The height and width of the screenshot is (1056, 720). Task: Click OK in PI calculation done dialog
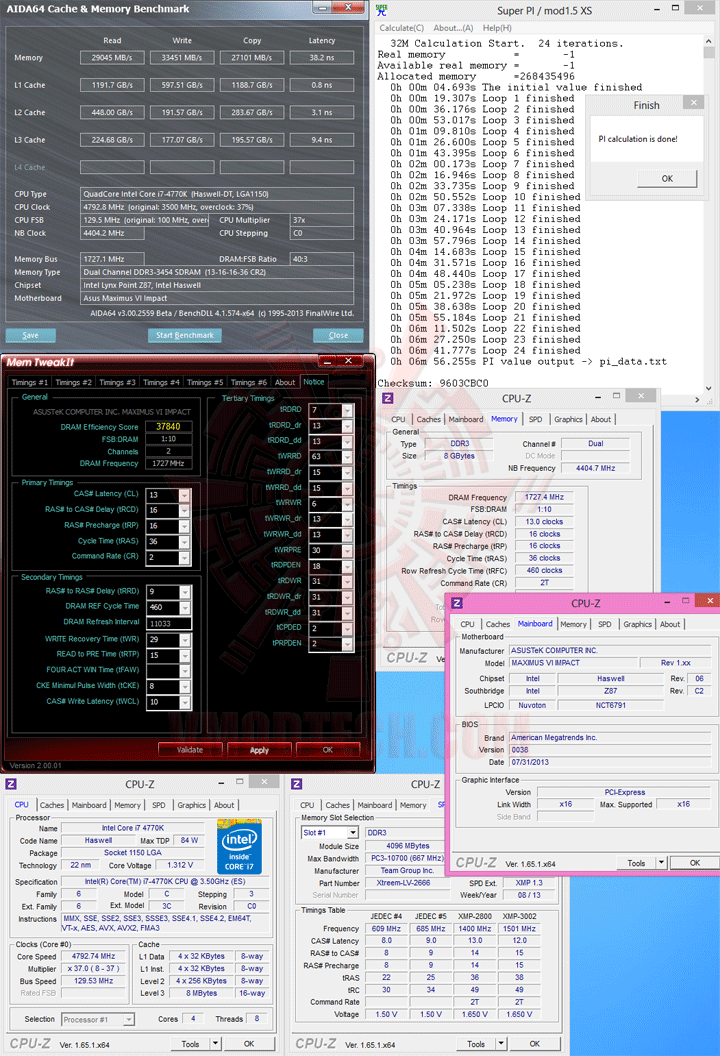667,178
